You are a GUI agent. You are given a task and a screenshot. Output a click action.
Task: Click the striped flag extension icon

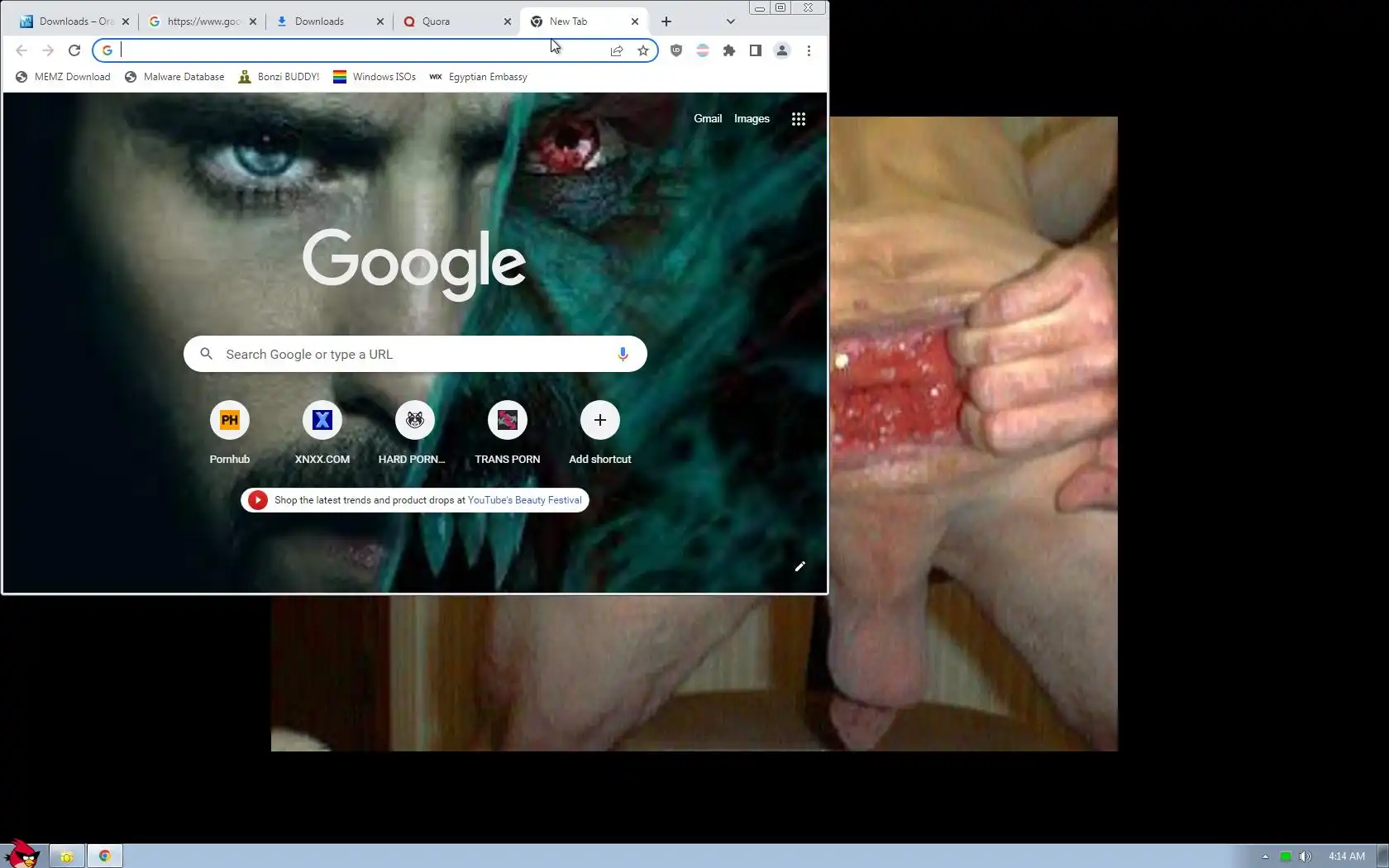point(703,50)
